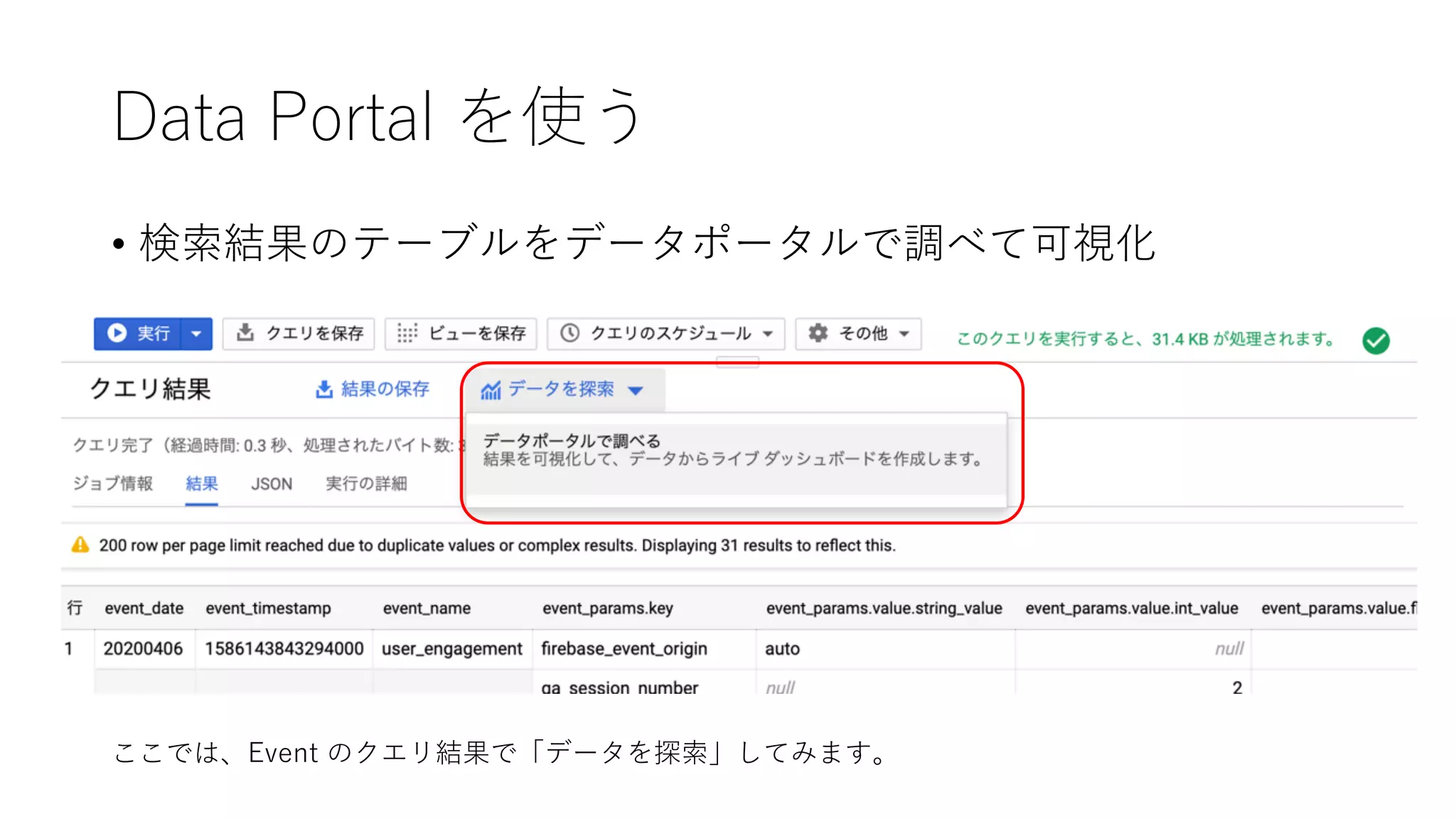Click the yellow warning icon on row-limit message

[80, 545]
